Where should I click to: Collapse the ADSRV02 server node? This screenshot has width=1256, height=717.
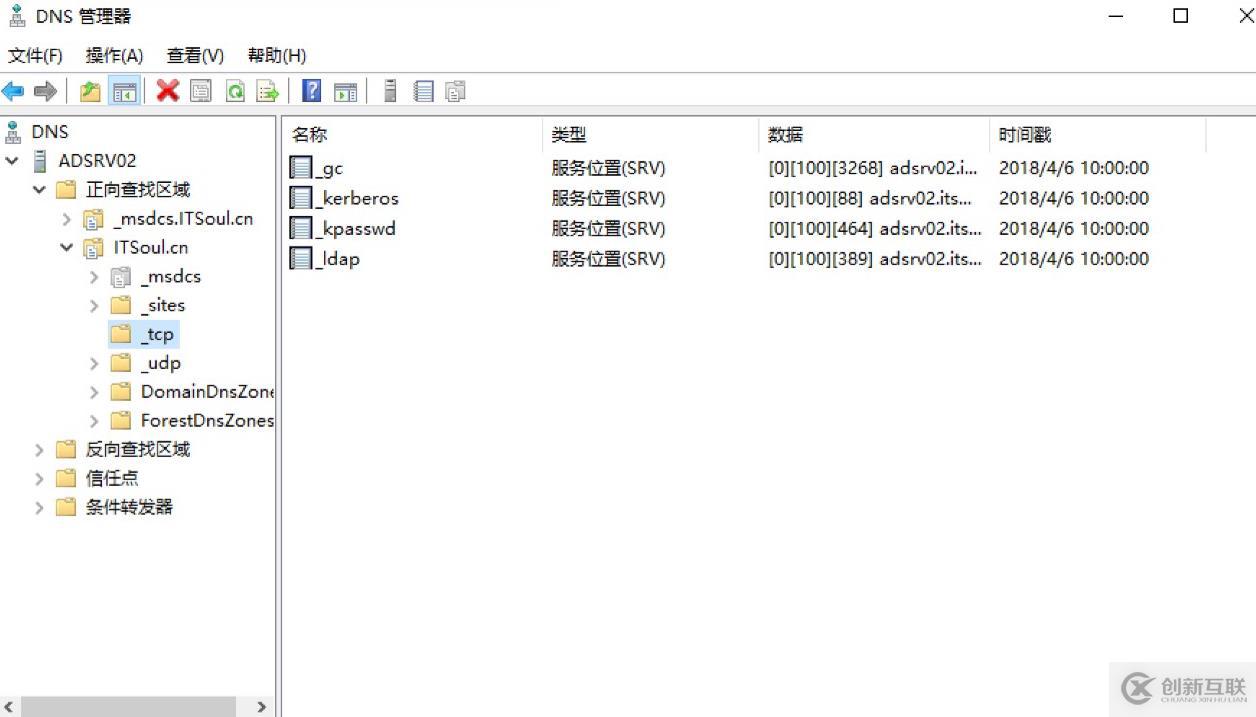(x=12, y=160)
